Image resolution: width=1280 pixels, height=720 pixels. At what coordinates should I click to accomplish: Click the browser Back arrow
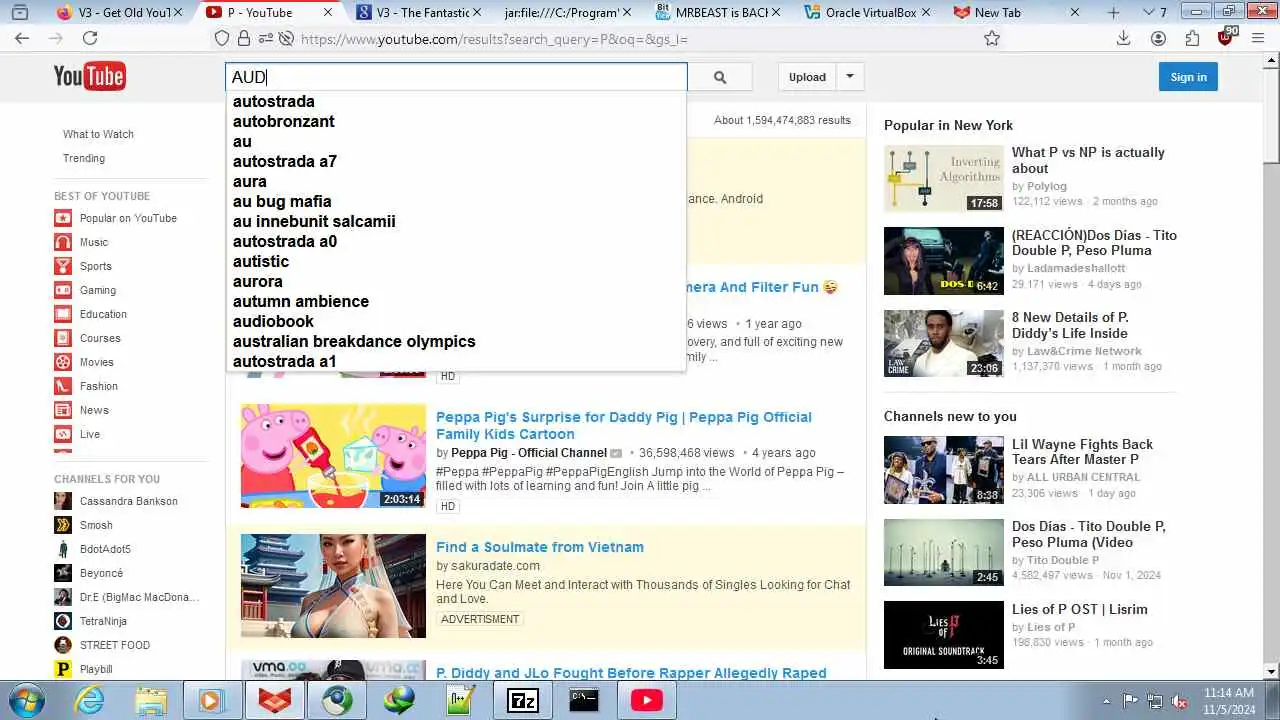pyautogui.click(x=22, y=38)
